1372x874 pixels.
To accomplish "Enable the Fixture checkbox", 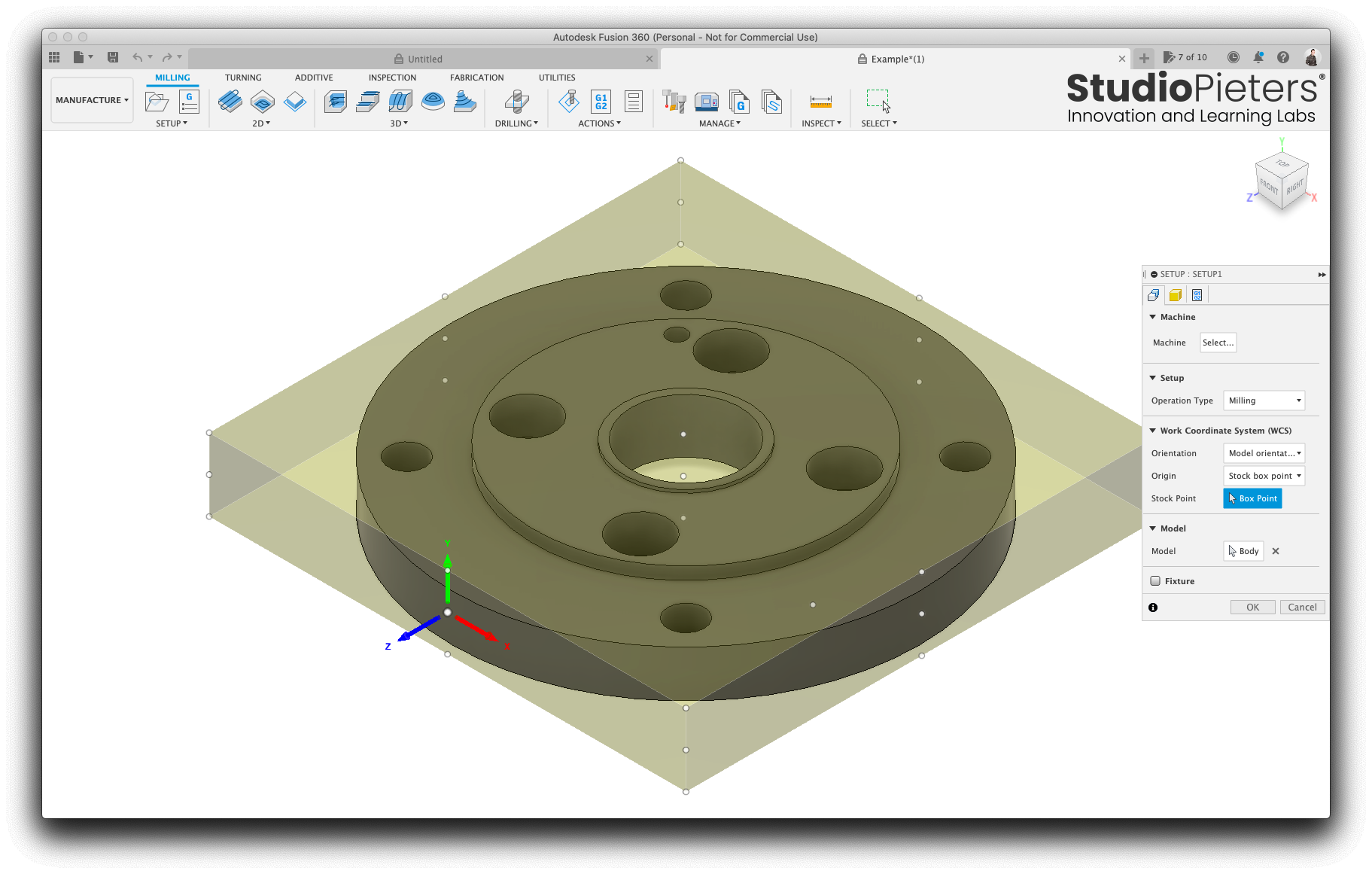I will (x=1155, y=581).
